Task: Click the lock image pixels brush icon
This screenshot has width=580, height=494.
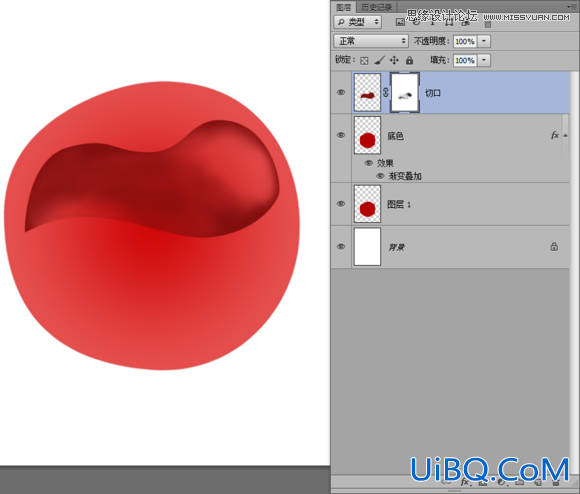Action: [x=379, y=60]
